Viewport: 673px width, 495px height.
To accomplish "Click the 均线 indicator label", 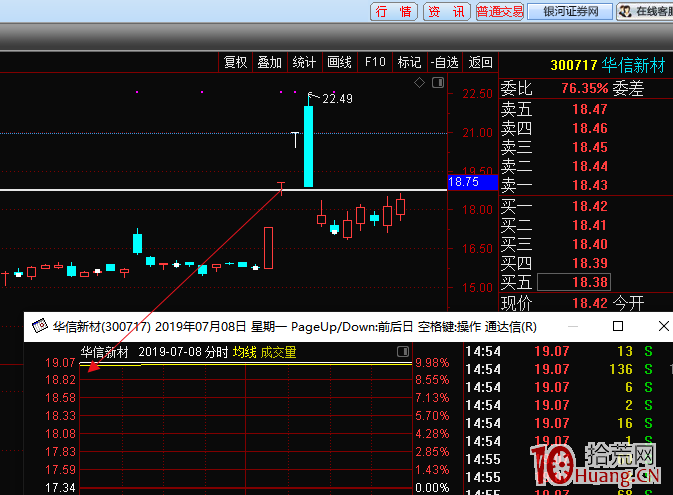I will [245, 352].
